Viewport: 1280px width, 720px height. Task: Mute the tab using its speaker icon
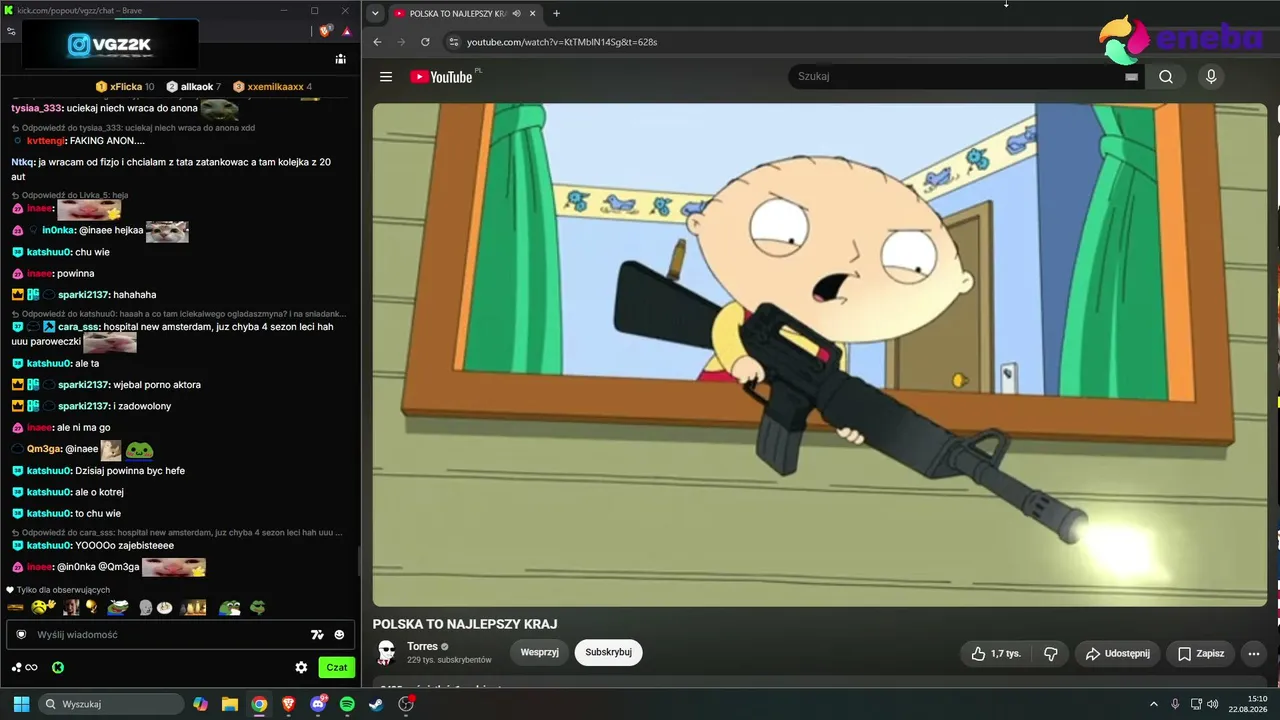[517, 14]
